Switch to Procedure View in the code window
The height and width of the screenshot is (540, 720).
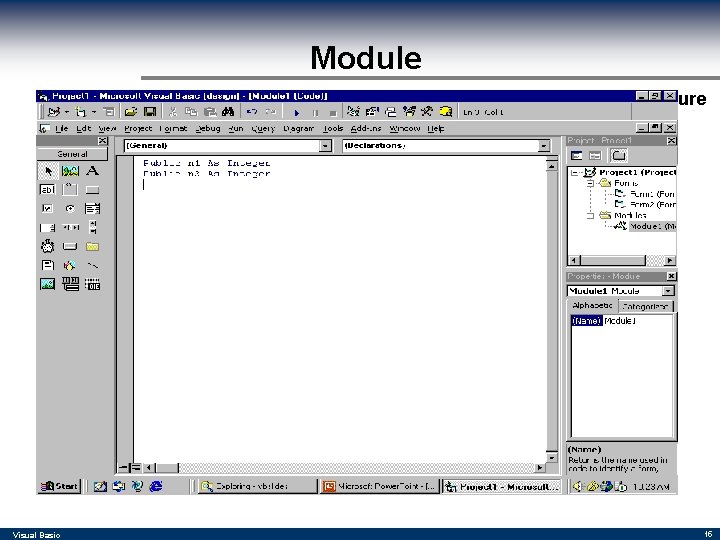click(124, 468)
